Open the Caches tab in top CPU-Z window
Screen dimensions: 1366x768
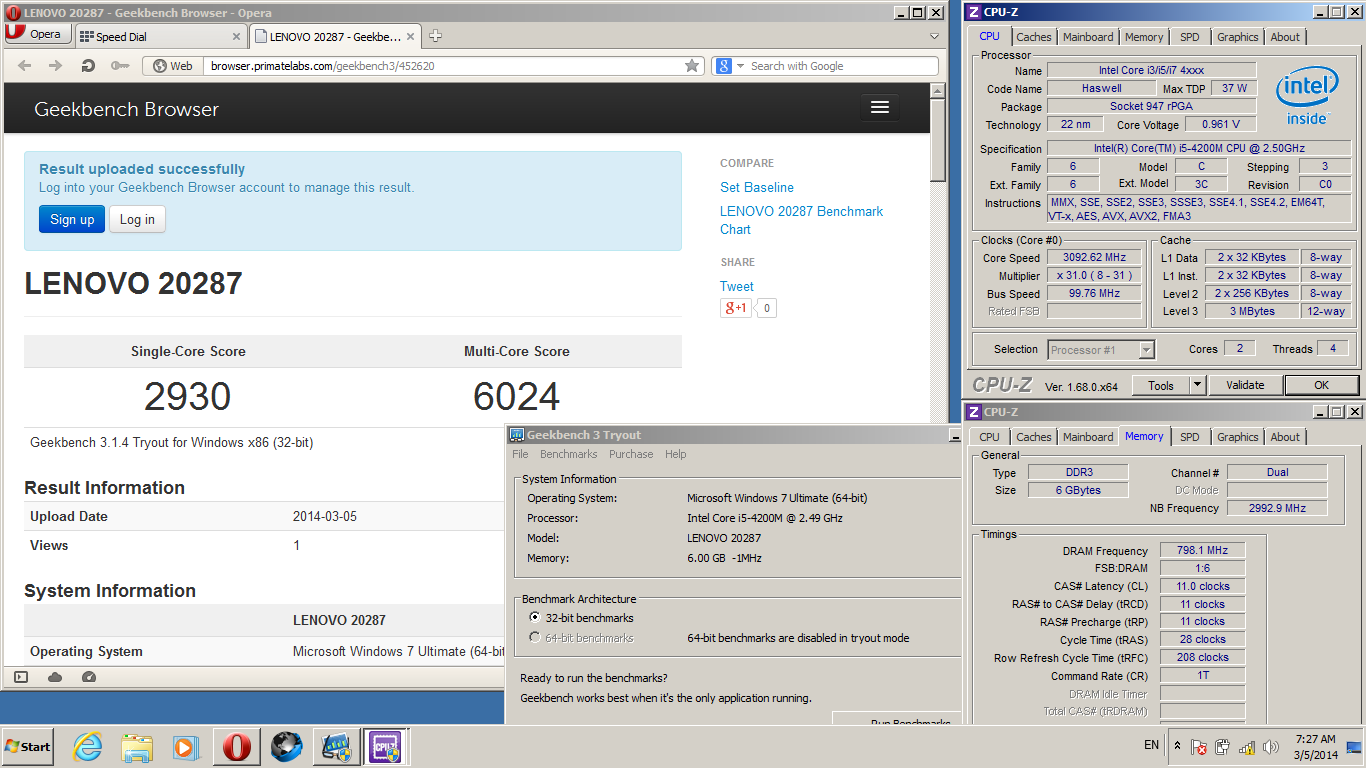pyautogui.click(x=1034, y=37)
